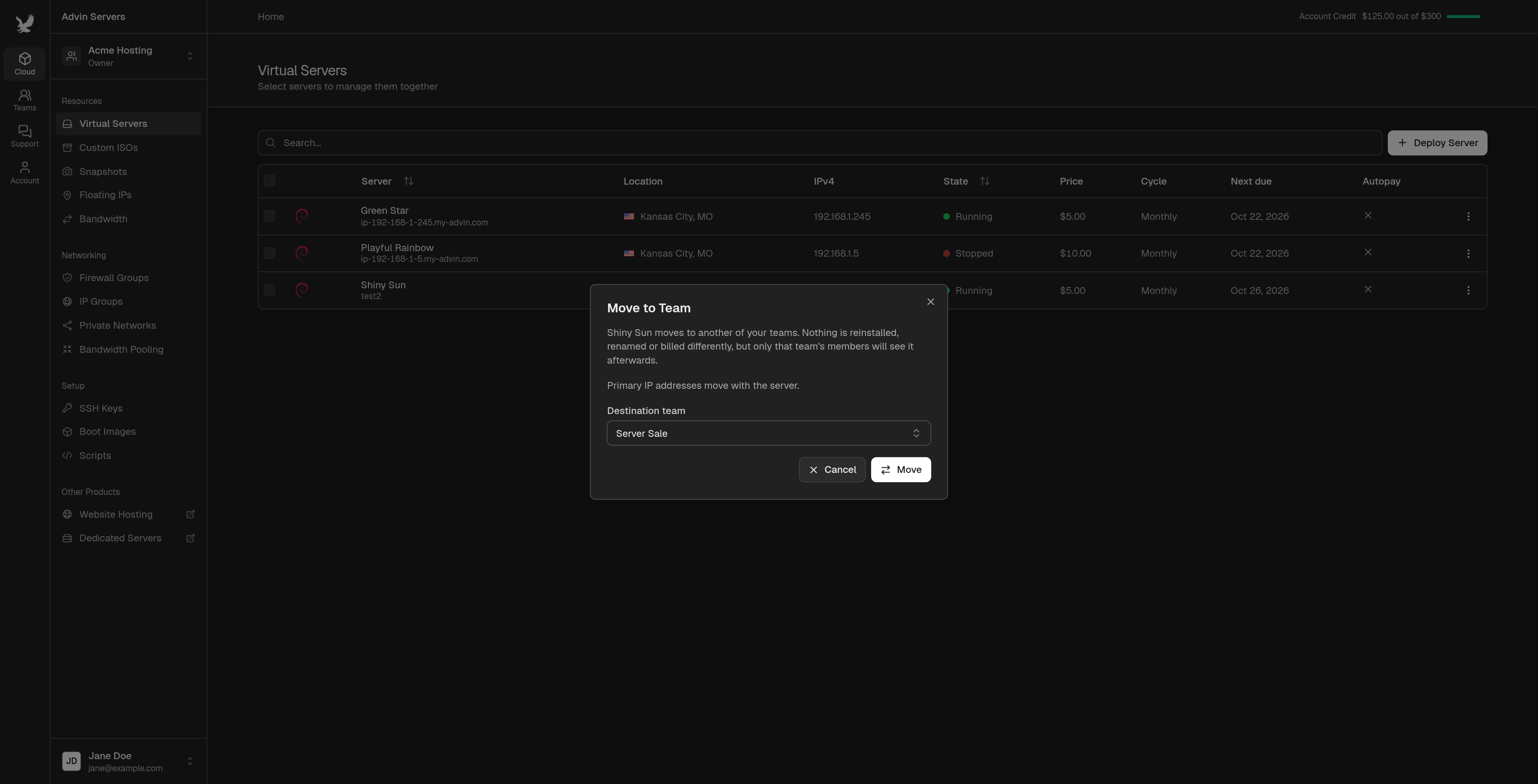Image resolution: width=1538 pixels, height=784 pixels.
Task: Open the Destination team dropdown
Action: coord(769,433)
